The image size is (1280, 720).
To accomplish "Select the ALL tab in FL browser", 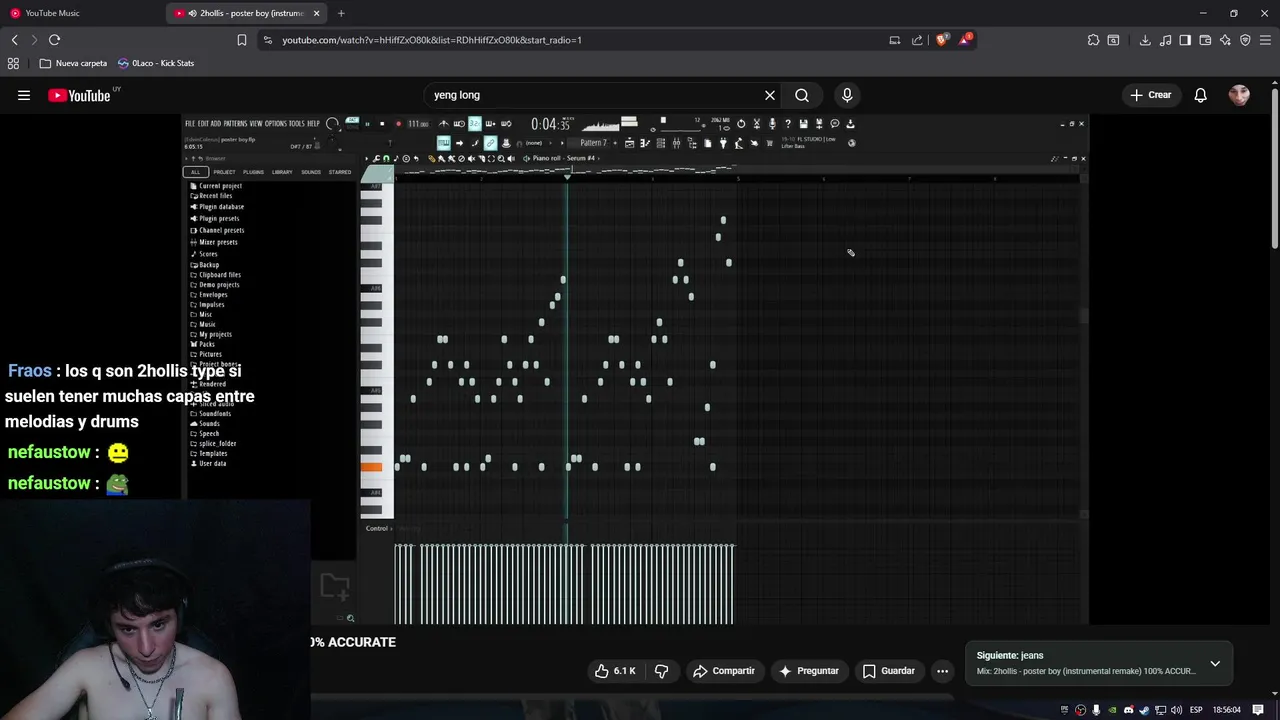I will [196, 172].
